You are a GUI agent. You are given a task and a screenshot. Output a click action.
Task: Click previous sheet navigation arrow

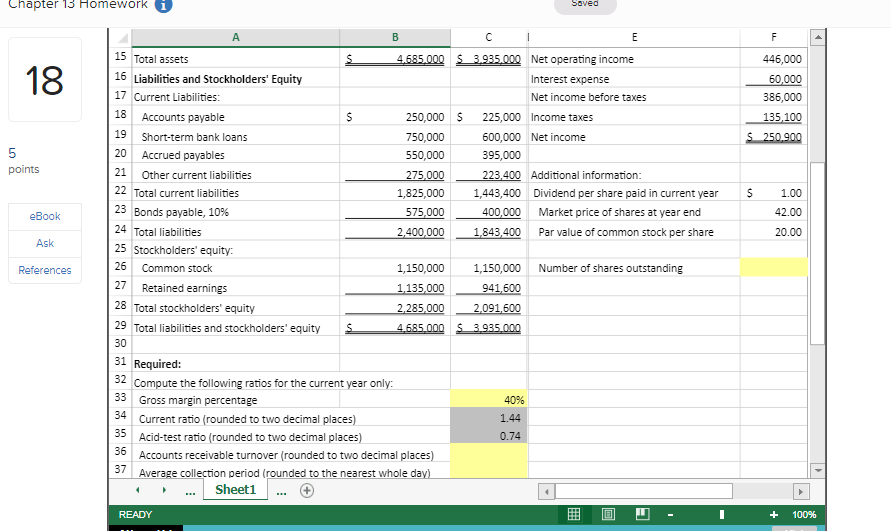tap(138, 490)
